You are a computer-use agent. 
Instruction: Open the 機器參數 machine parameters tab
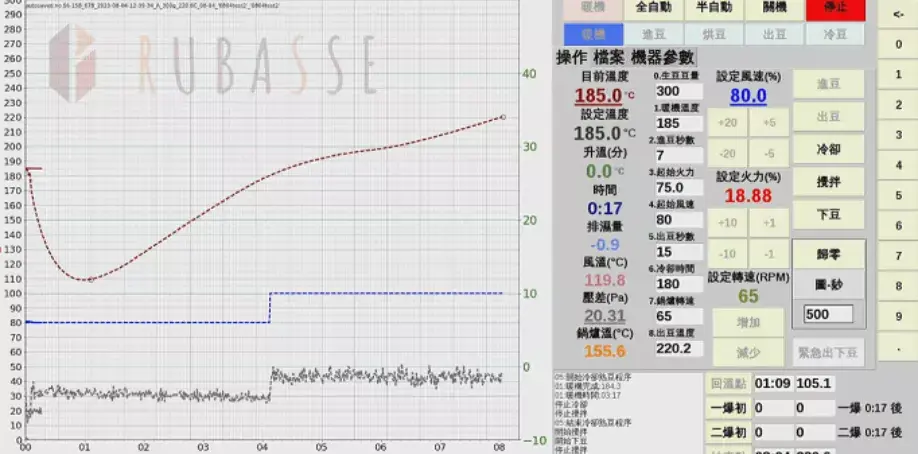(x=662, y=57)
